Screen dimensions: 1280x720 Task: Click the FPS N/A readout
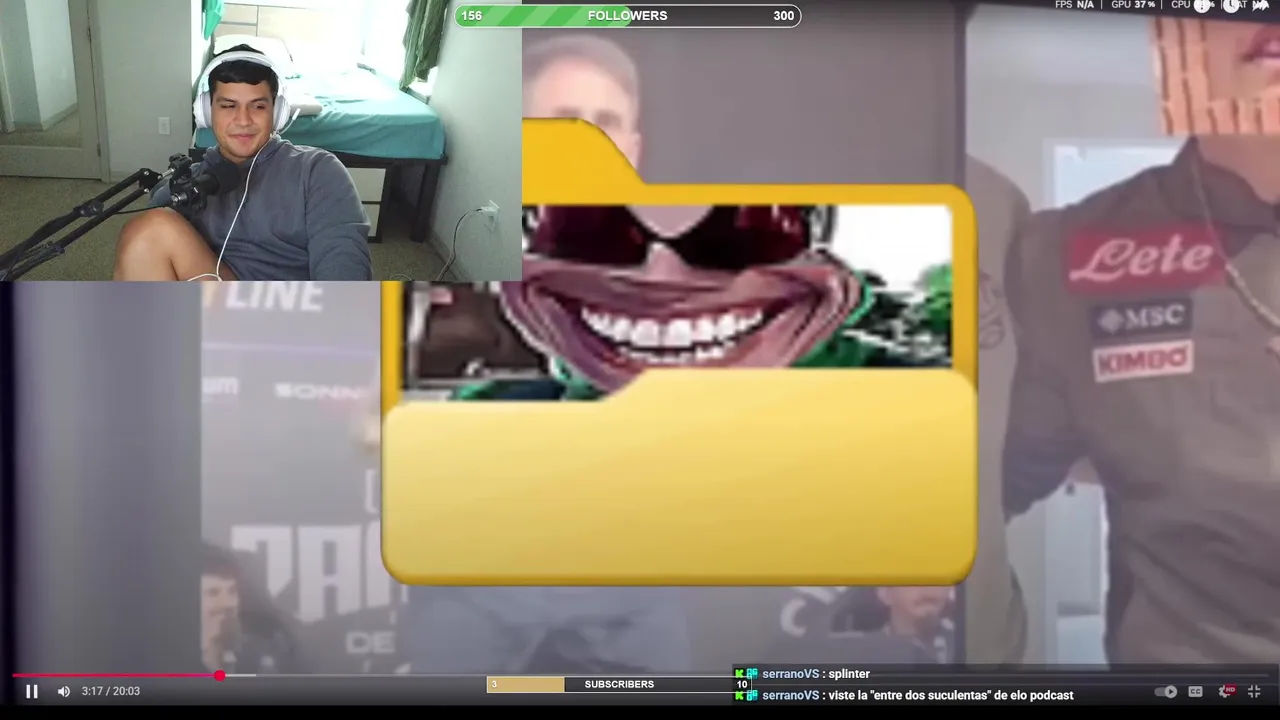(1074, 5)
